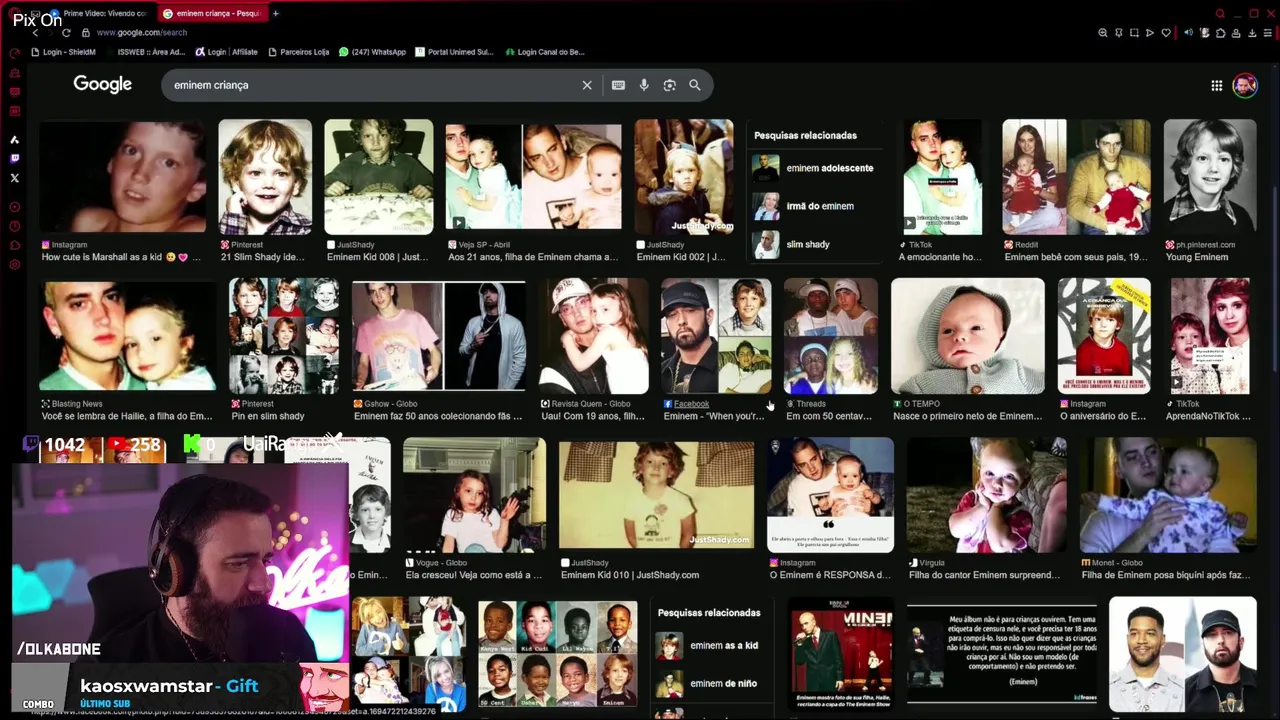Open the toolbar profile person icon
The image size is (1280, 720).
[x=1236, y=33]
